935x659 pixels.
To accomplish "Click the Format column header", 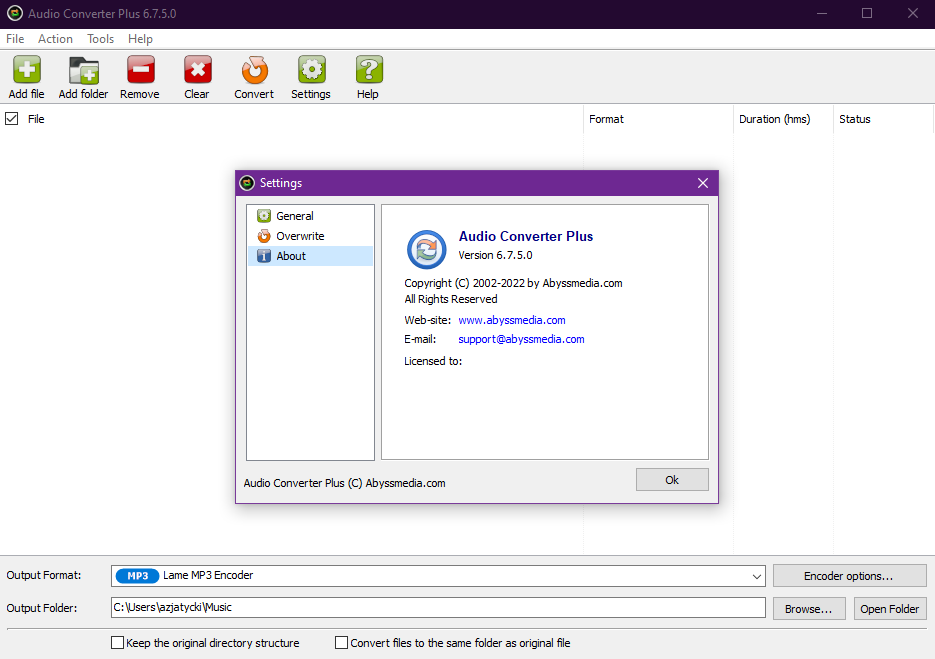I will tap(658, 119).
